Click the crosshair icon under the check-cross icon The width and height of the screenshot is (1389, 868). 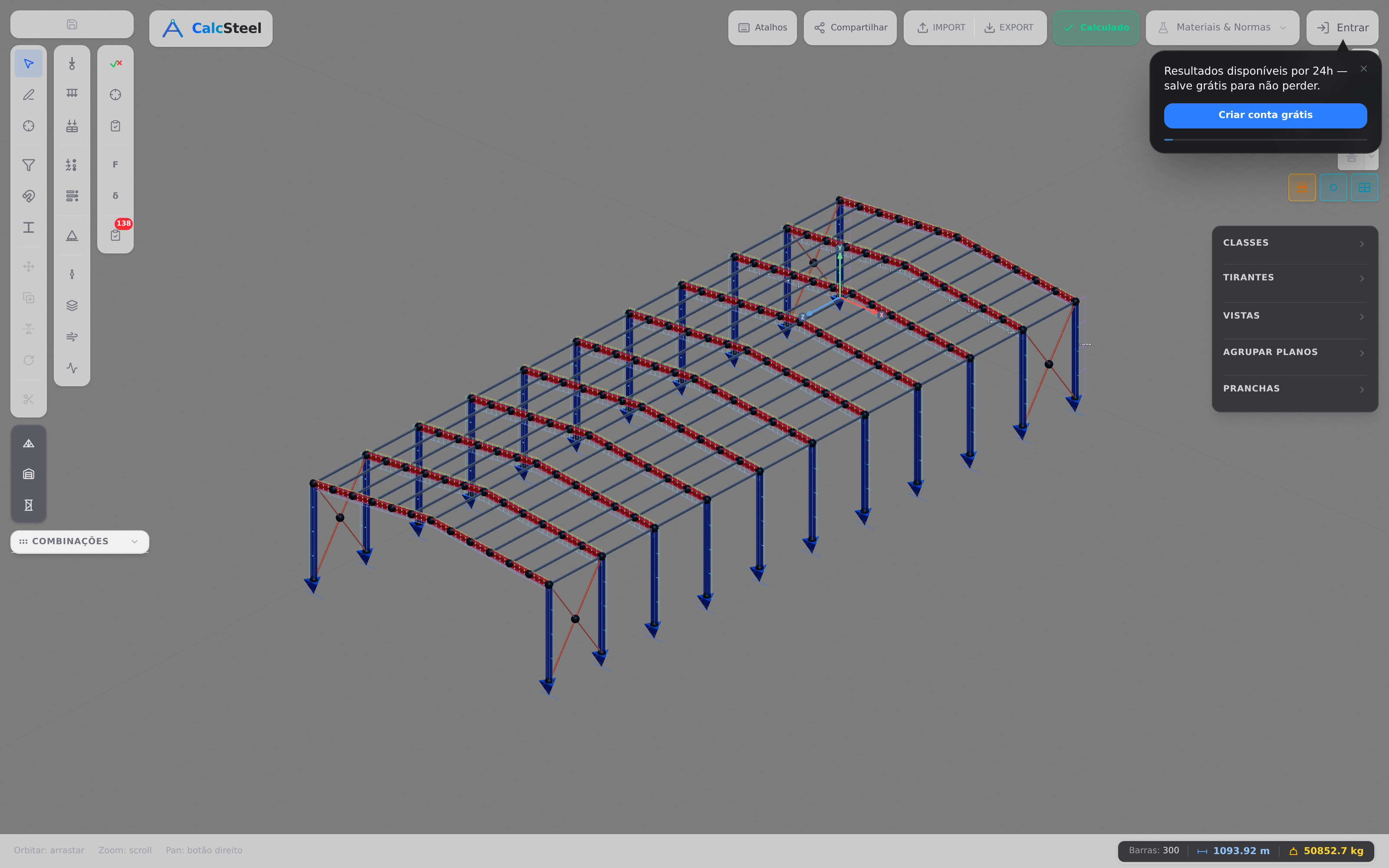coord(115,95)
